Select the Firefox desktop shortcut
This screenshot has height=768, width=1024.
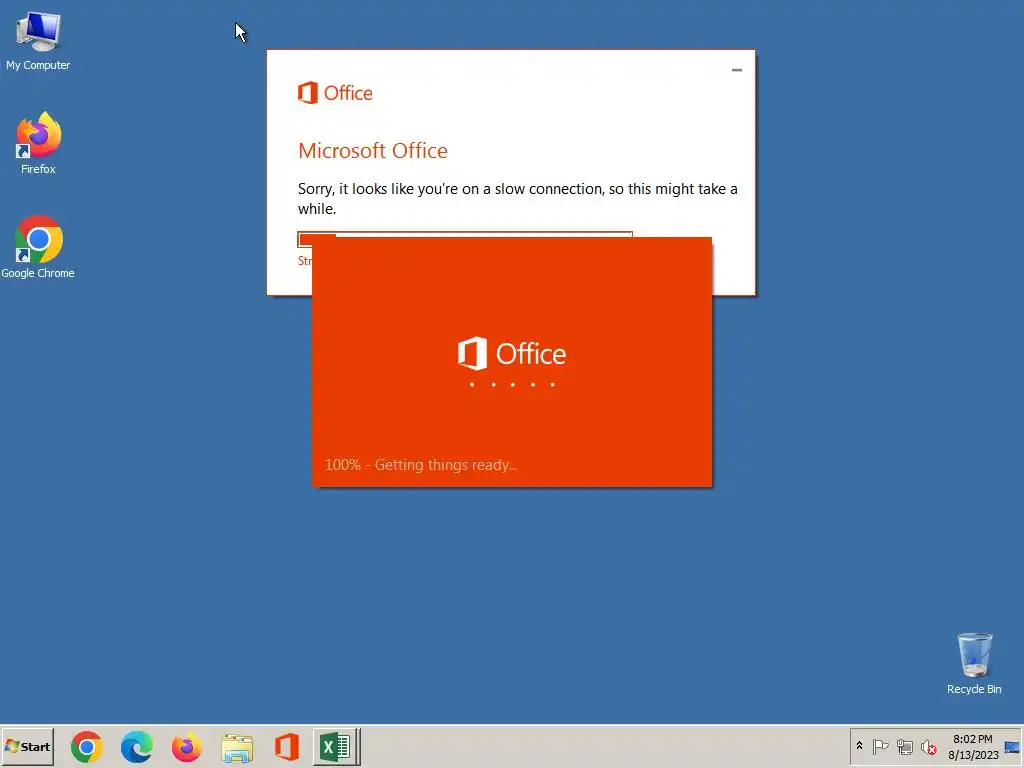(38, 143)
